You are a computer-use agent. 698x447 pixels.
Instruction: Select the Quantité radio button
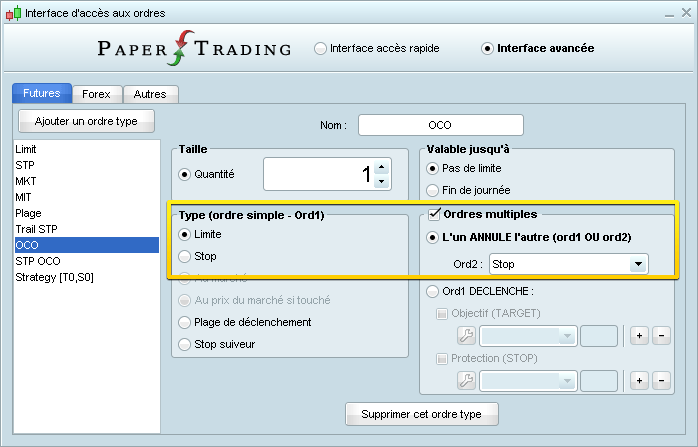point(184,175)
